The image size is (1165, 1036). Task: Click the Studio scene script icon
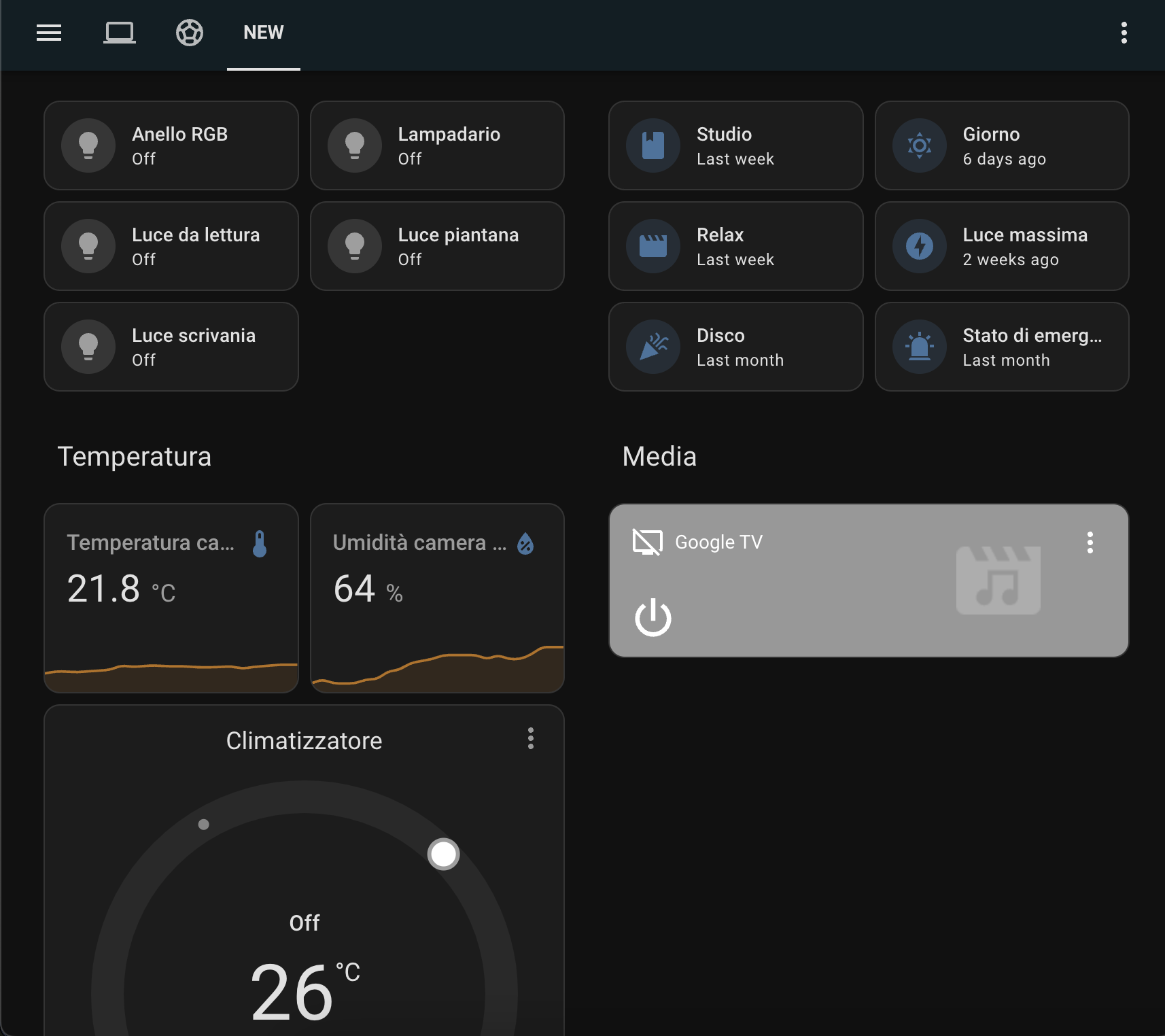(x=652, y=145)
